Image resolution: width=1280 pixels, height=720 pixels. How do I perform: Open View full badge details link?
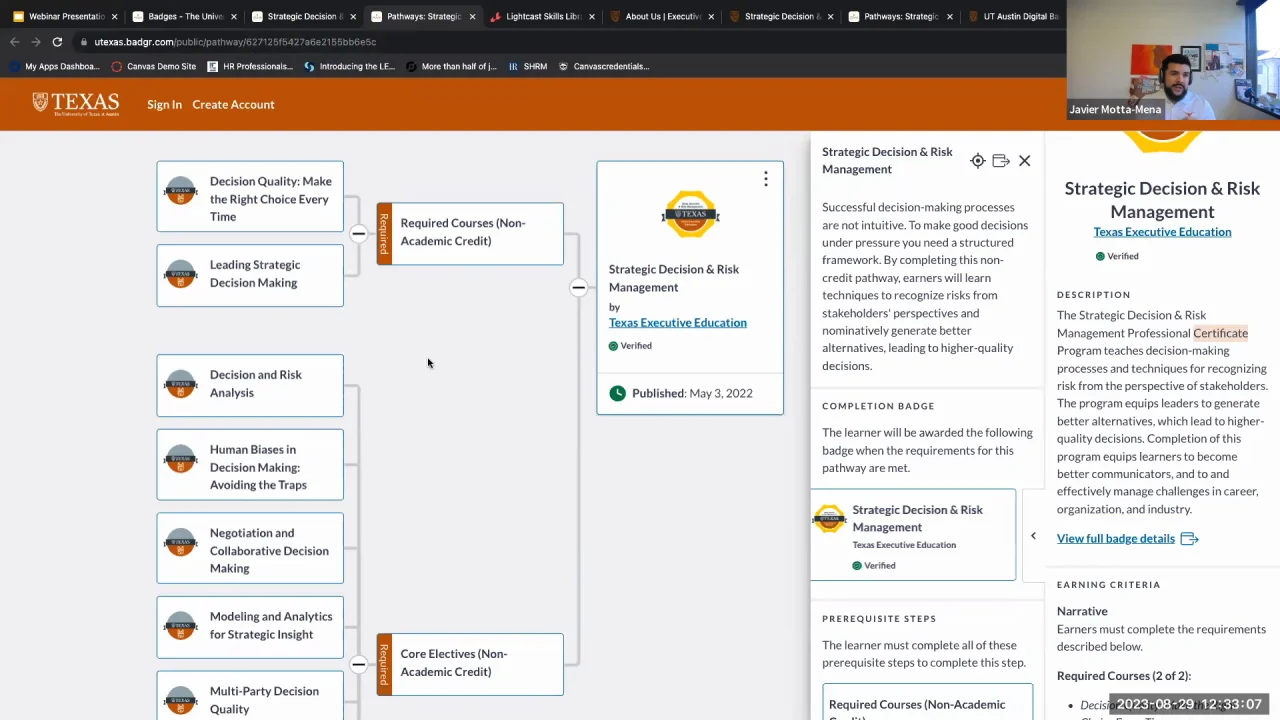(x=1115, y=538)
